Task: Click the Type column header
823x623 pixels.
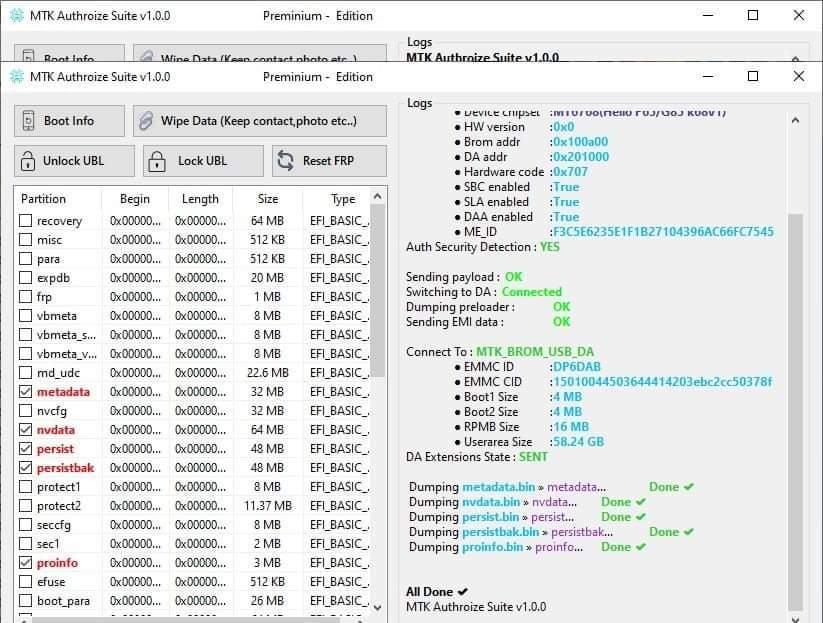Action: point(337,199)
